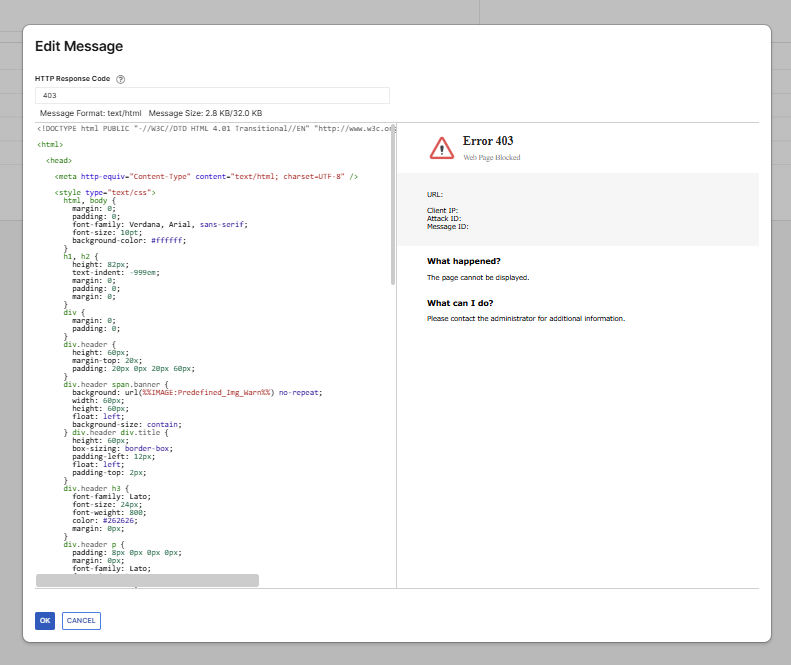Click the HTTP Response Code help icon
The image size is (791, 665).
point(120,79)
